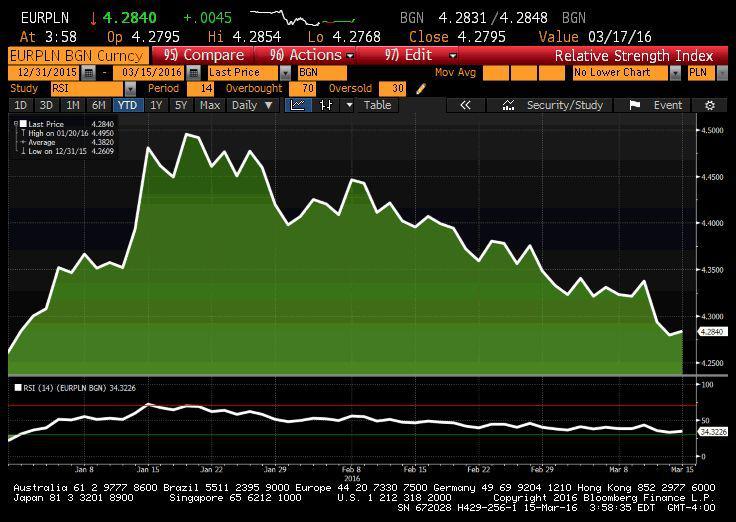
Task: Toggle the Last Price legend checkbox
Action: pos(18,124)
